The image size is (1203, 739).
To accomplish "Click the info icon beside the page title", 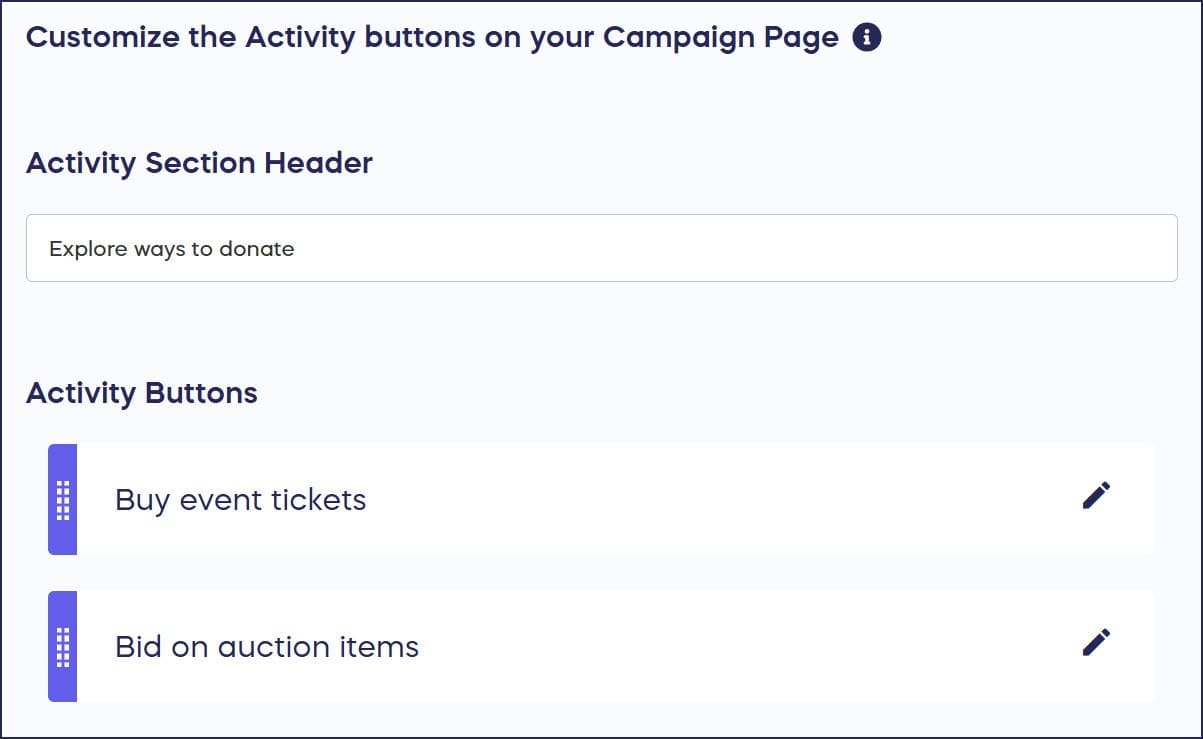I will (866, 38).
